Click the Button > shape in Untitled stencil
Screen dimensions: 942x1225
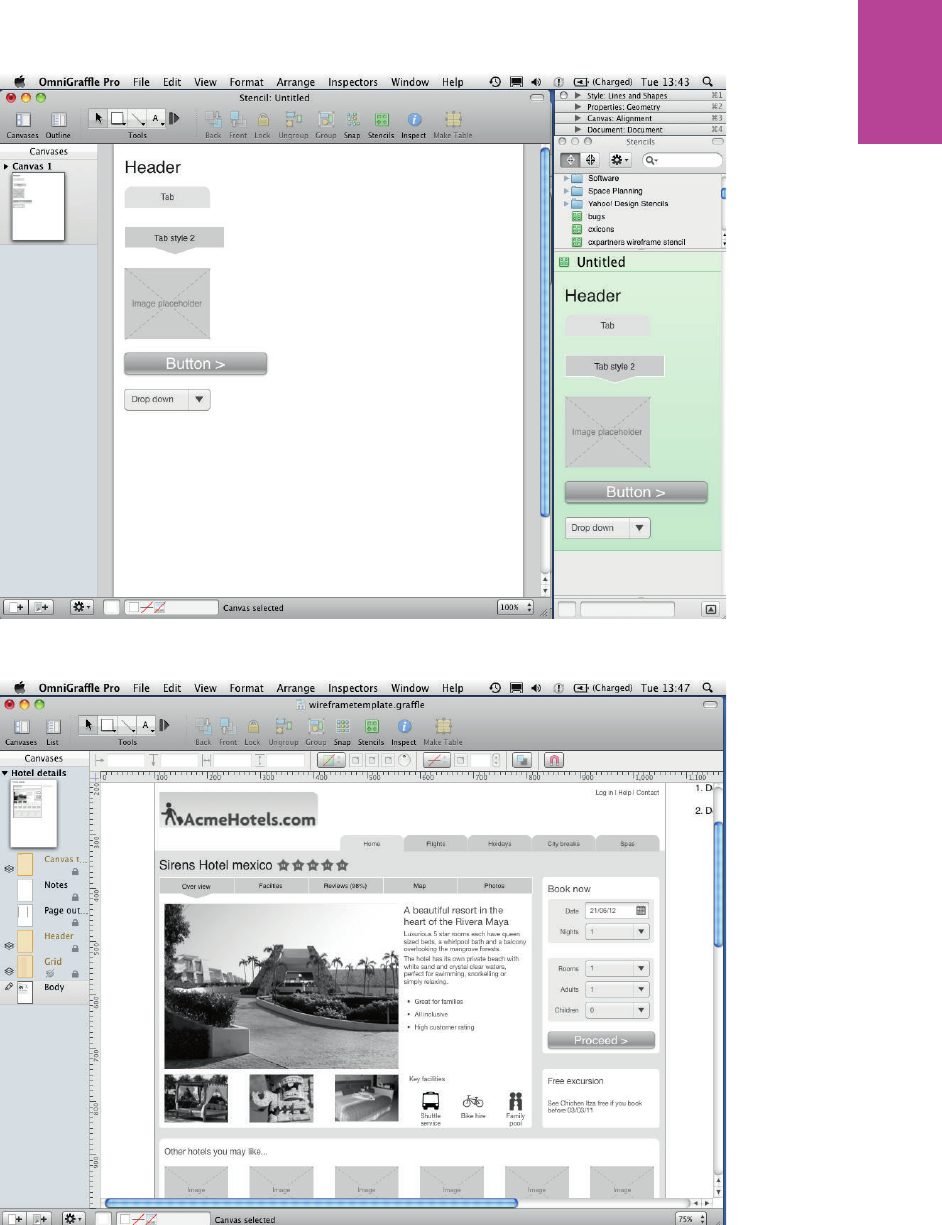[x=636, y=492]
